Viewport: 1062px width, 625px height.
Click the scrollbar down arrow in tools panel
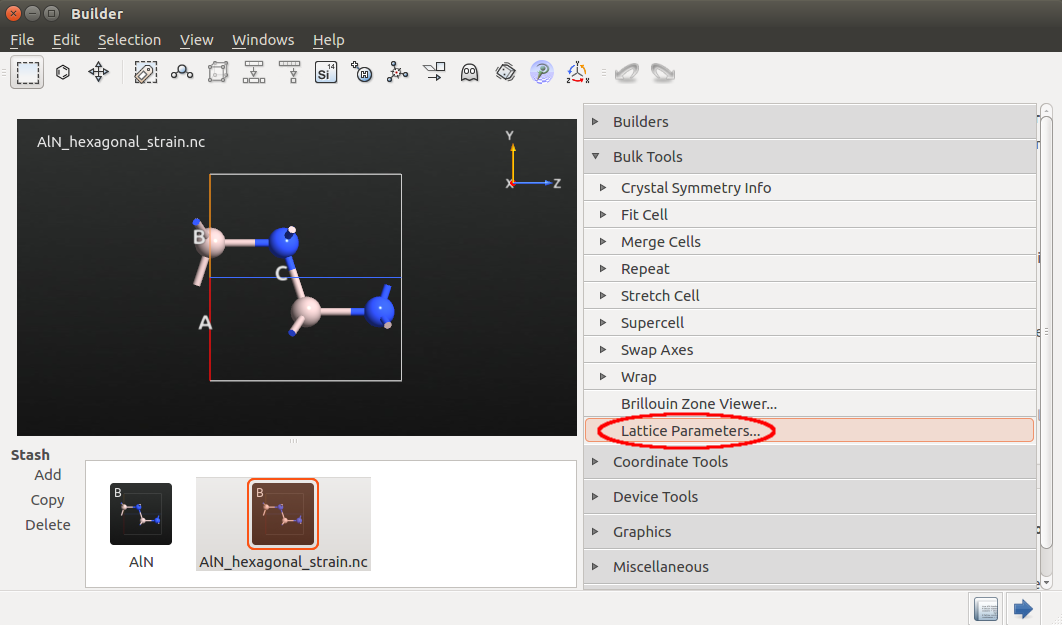coord(1046,582)
